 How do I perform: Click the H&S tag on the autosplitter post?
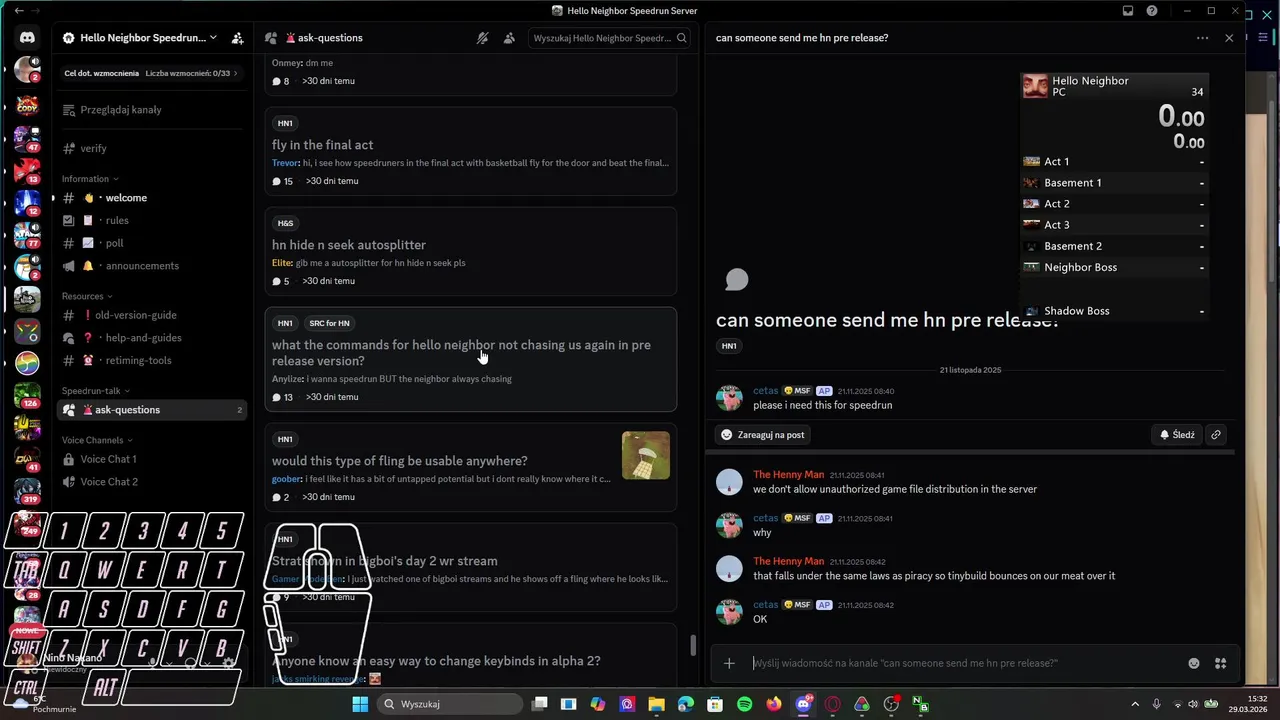[285, 223]
